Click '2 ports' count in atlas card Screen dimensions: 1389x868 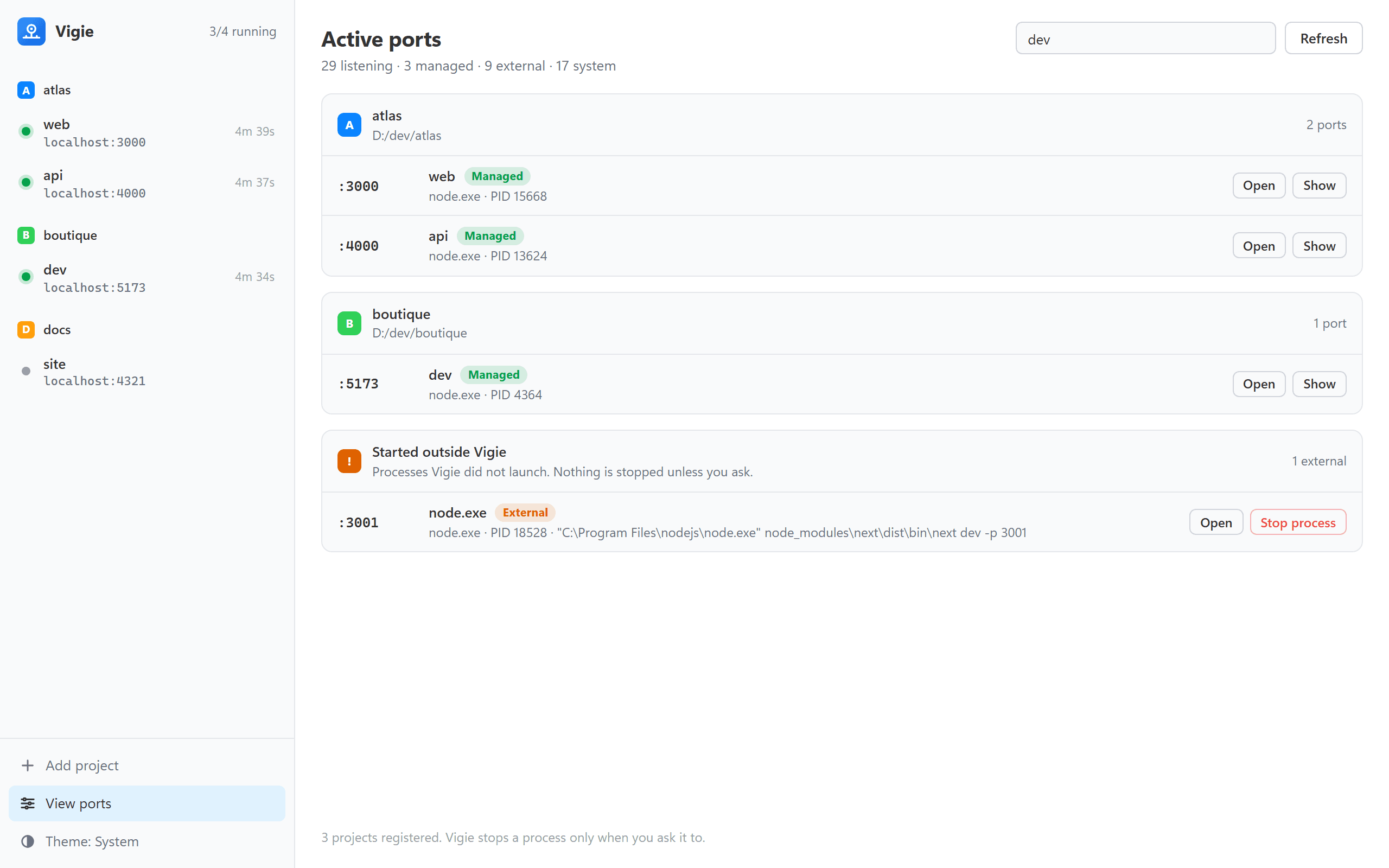tap(1326, 125)
